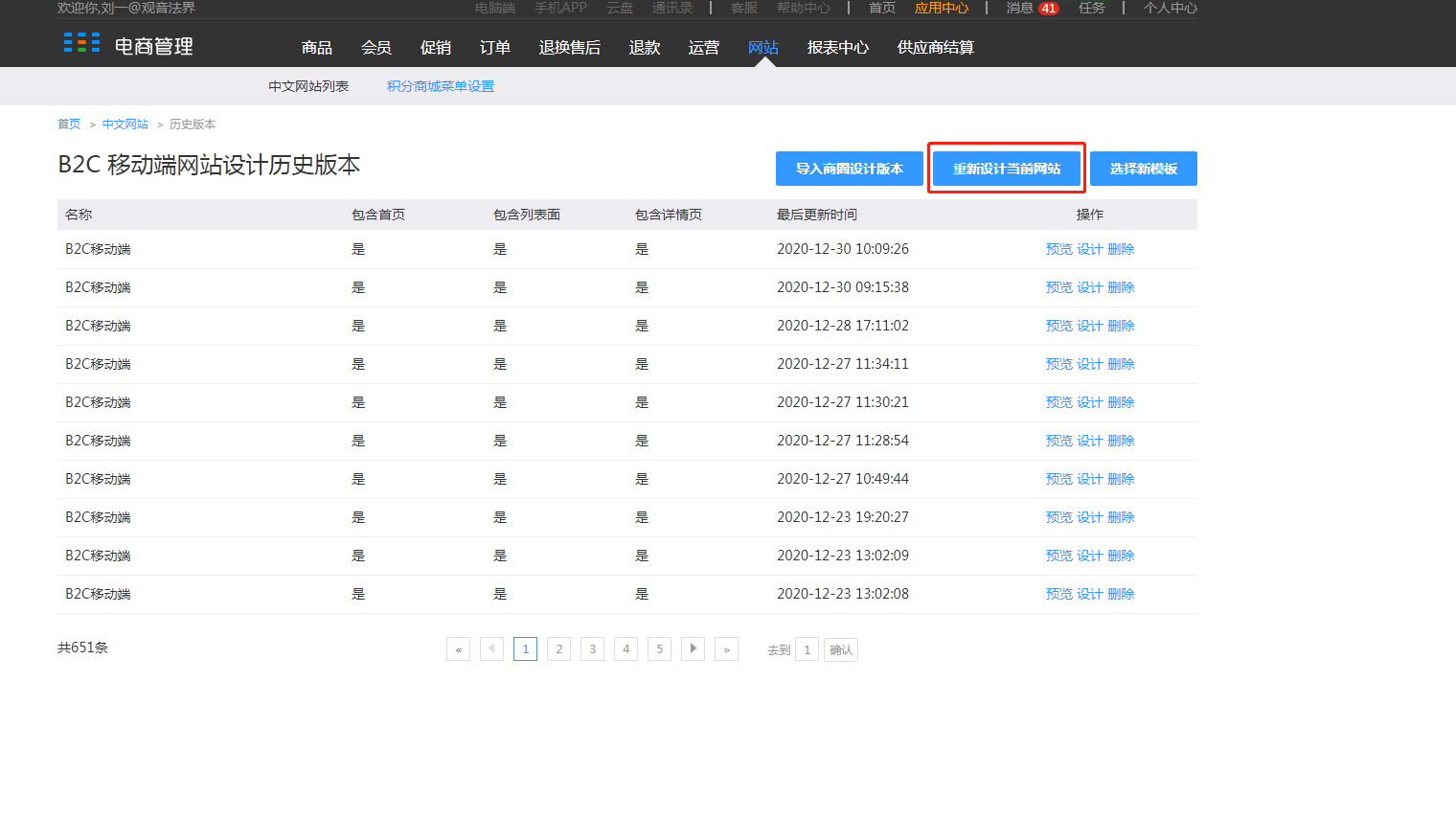Open the 报表中心 menu
Image resolution: width=1456 pixels, height=818 pixels.
(x=838, y=47)
